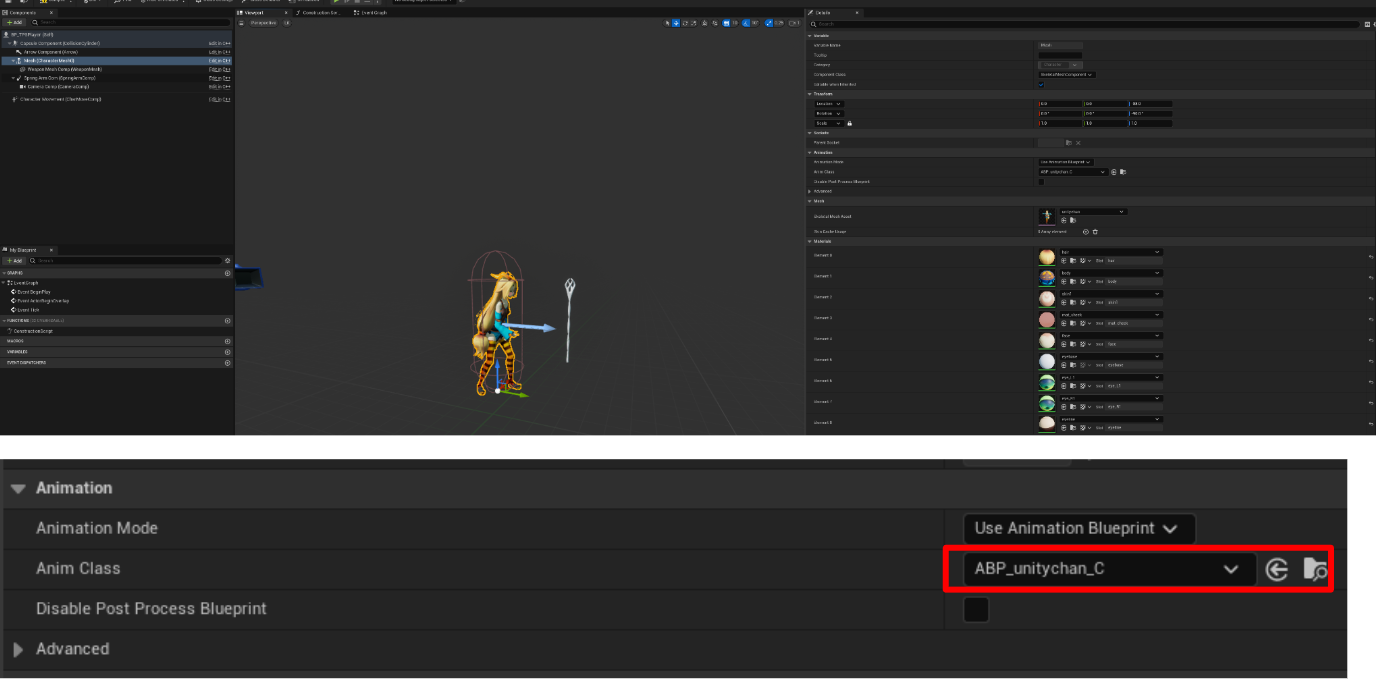This screenshot has height=700, width=1376.
Task: Add new graph with GRAPHS plus icon
Action: tap(227, 273)
